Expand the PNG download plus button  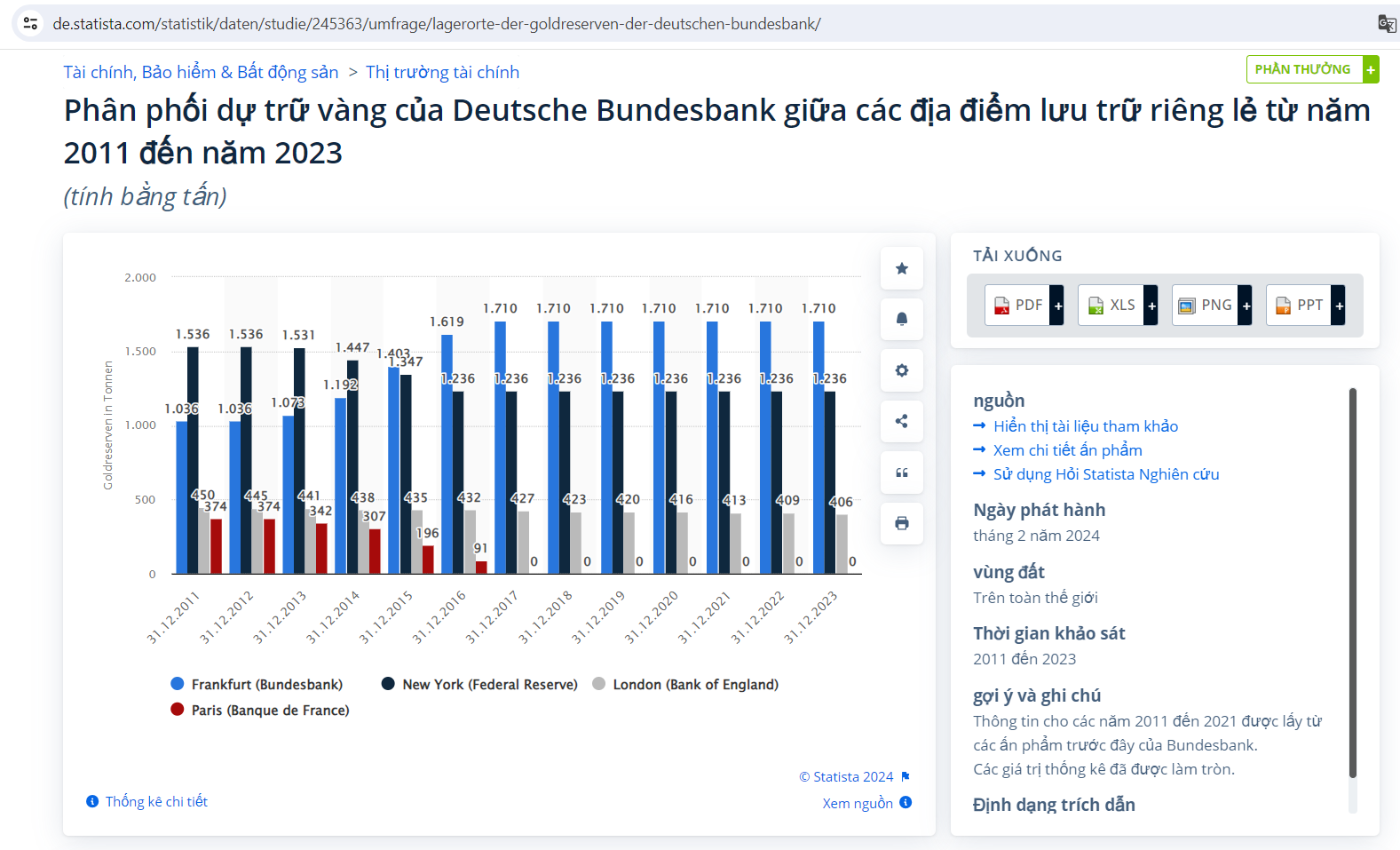click(1246, 306)
